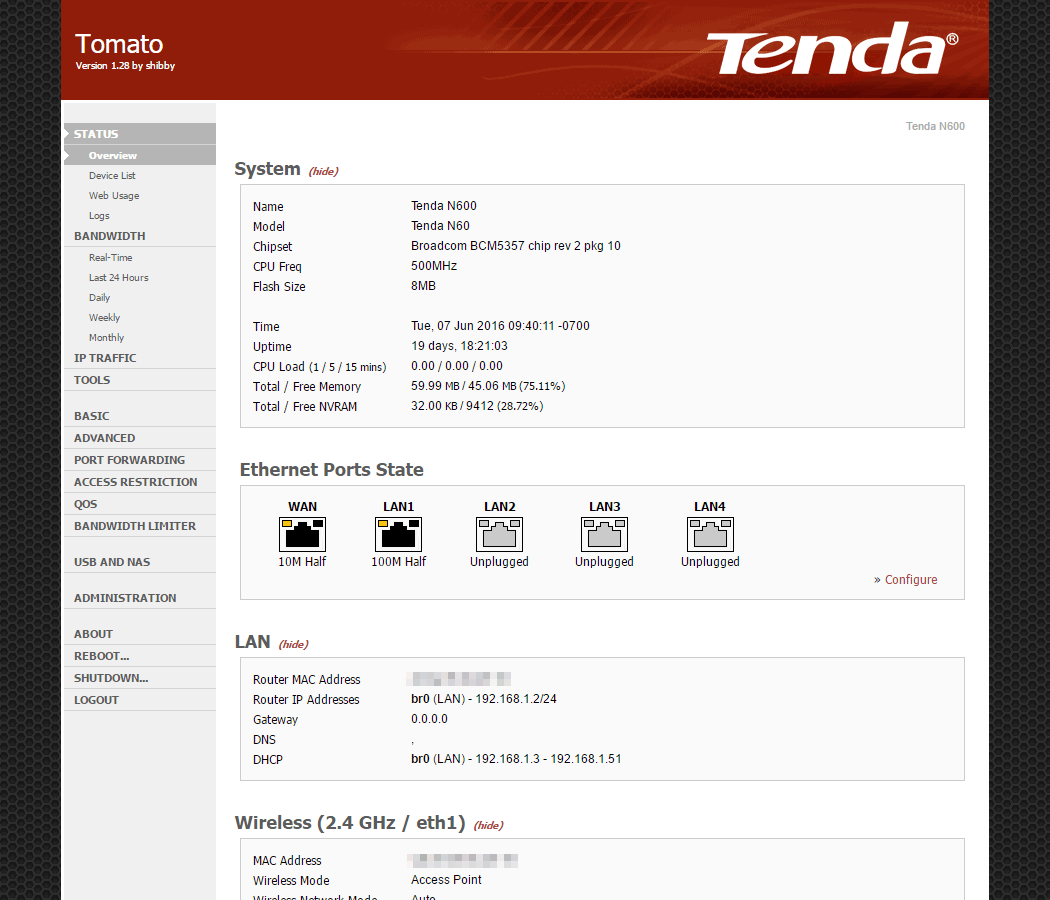Click the Tenda N600 label top right
Viewport: 1050px width, 900px height.
coord(935,127)
